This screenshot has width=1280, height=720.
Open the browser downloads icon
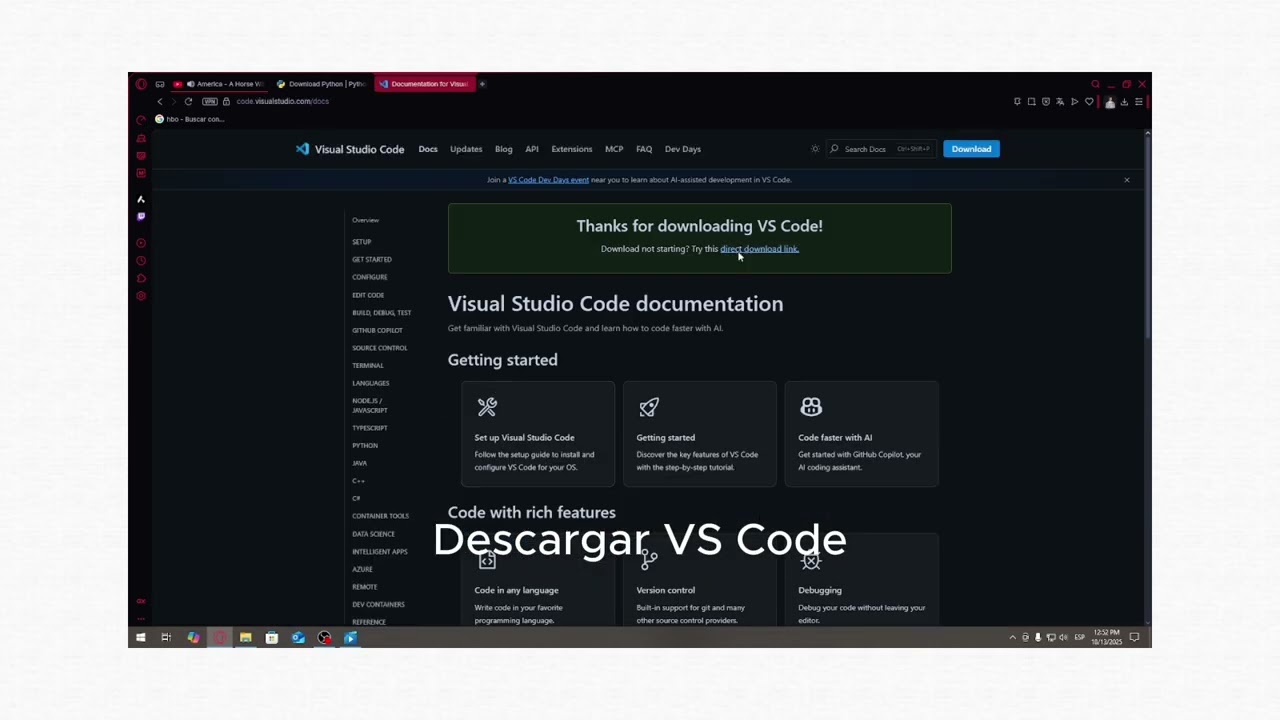1124,101
